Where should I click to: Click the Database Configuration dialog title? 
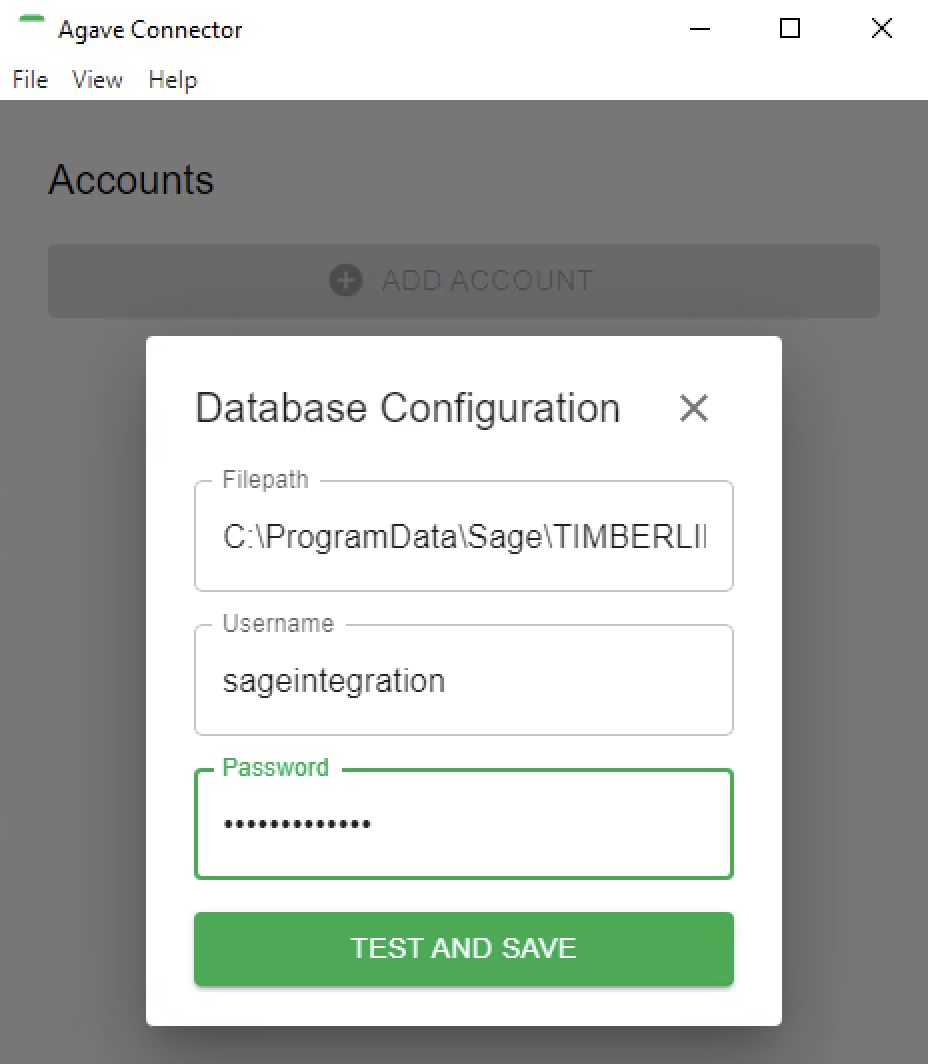tap(408, 408)
